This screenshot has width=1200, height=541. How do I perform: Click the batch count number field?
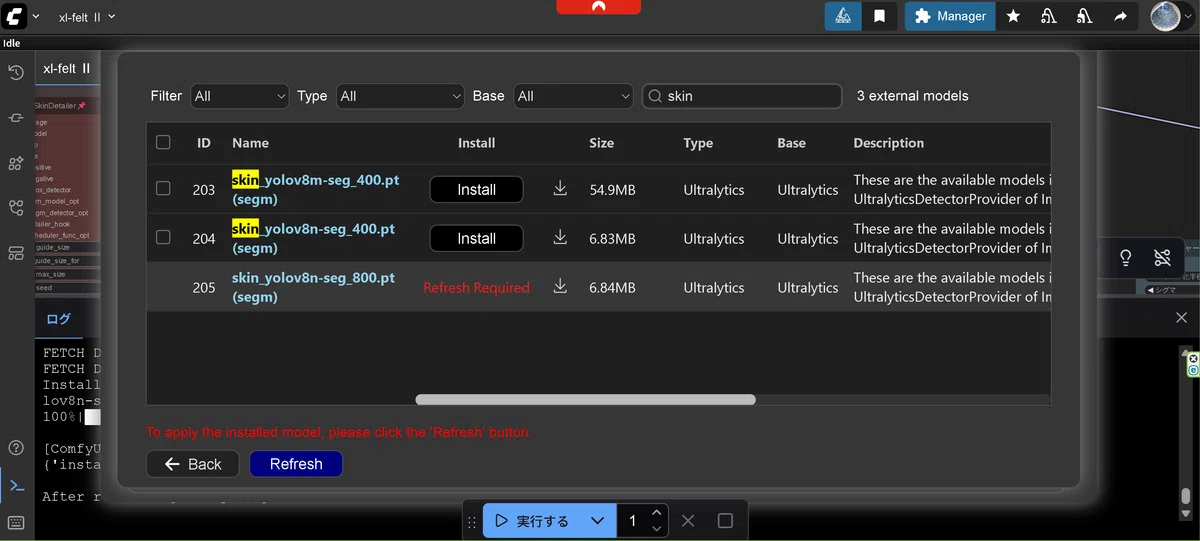(x=633, y=521)
